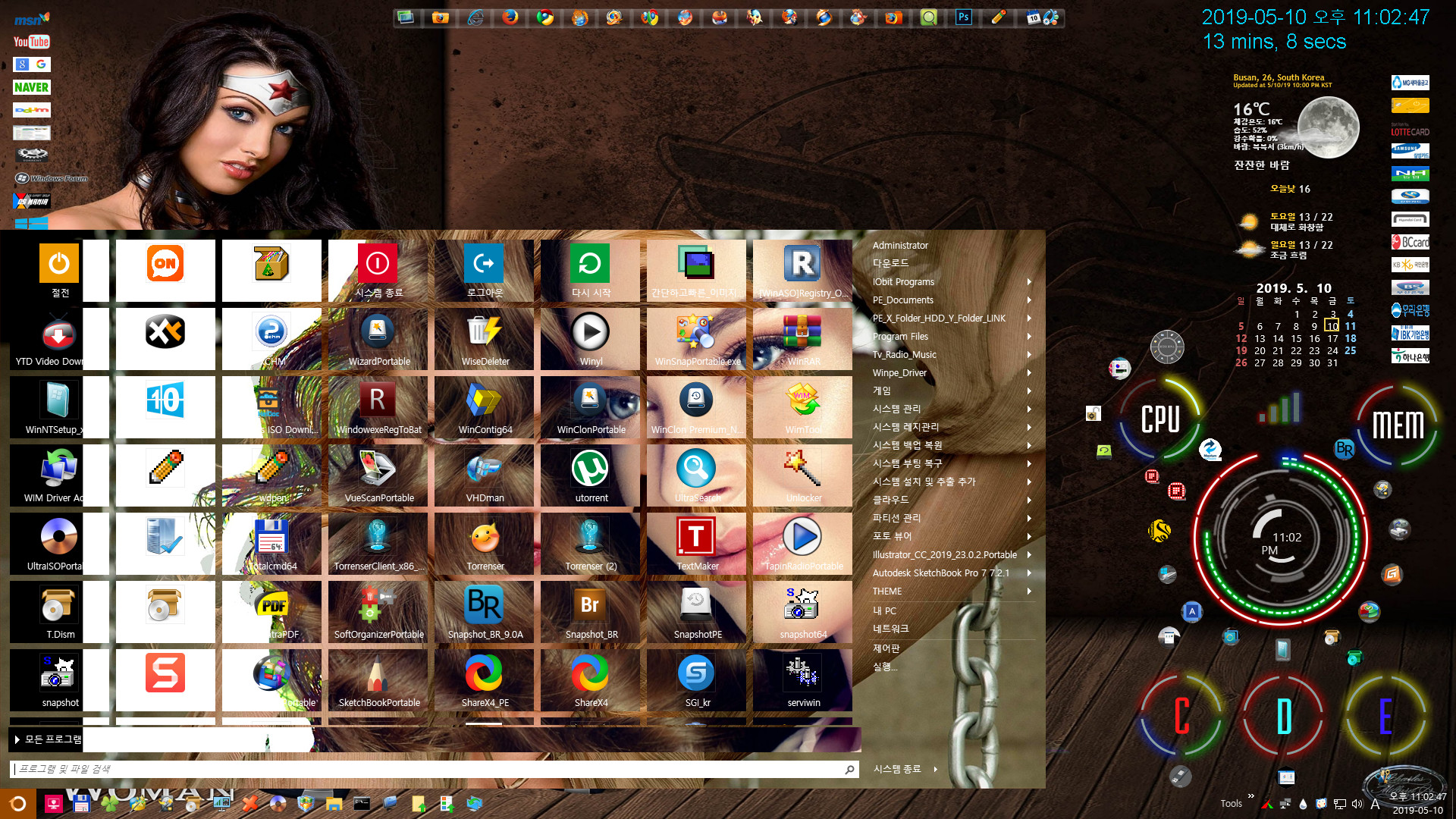Open NAVER shortcut on desktop
The height and width of the screenshot is (819, 1456).
[31, 87]
